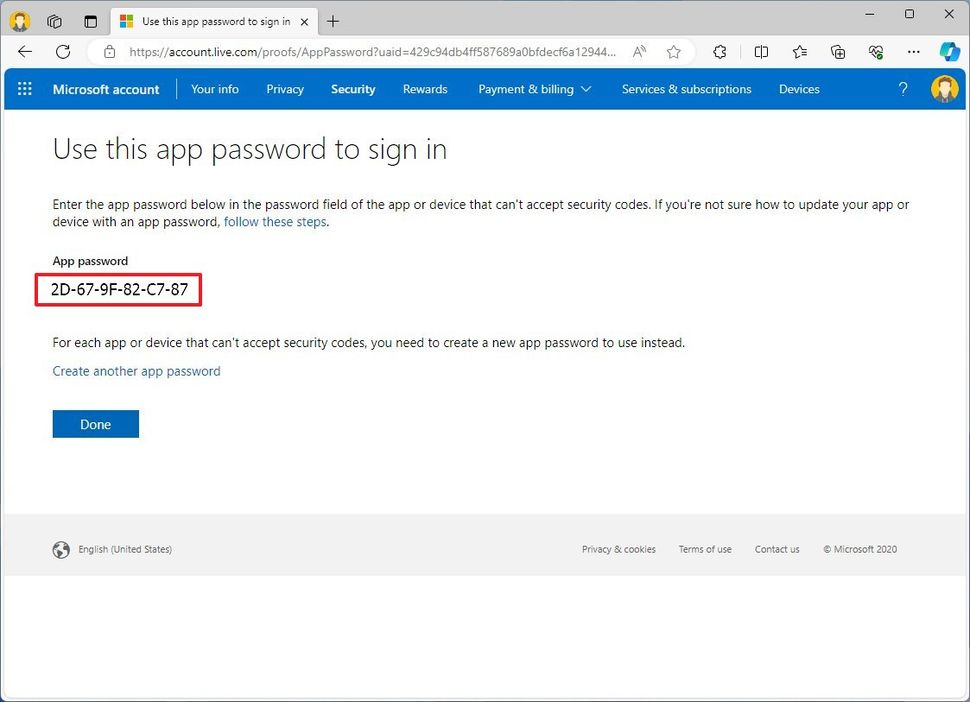Click the browser Extensions icon
Viewport: 970px width, 702px height.
point(719,52)
